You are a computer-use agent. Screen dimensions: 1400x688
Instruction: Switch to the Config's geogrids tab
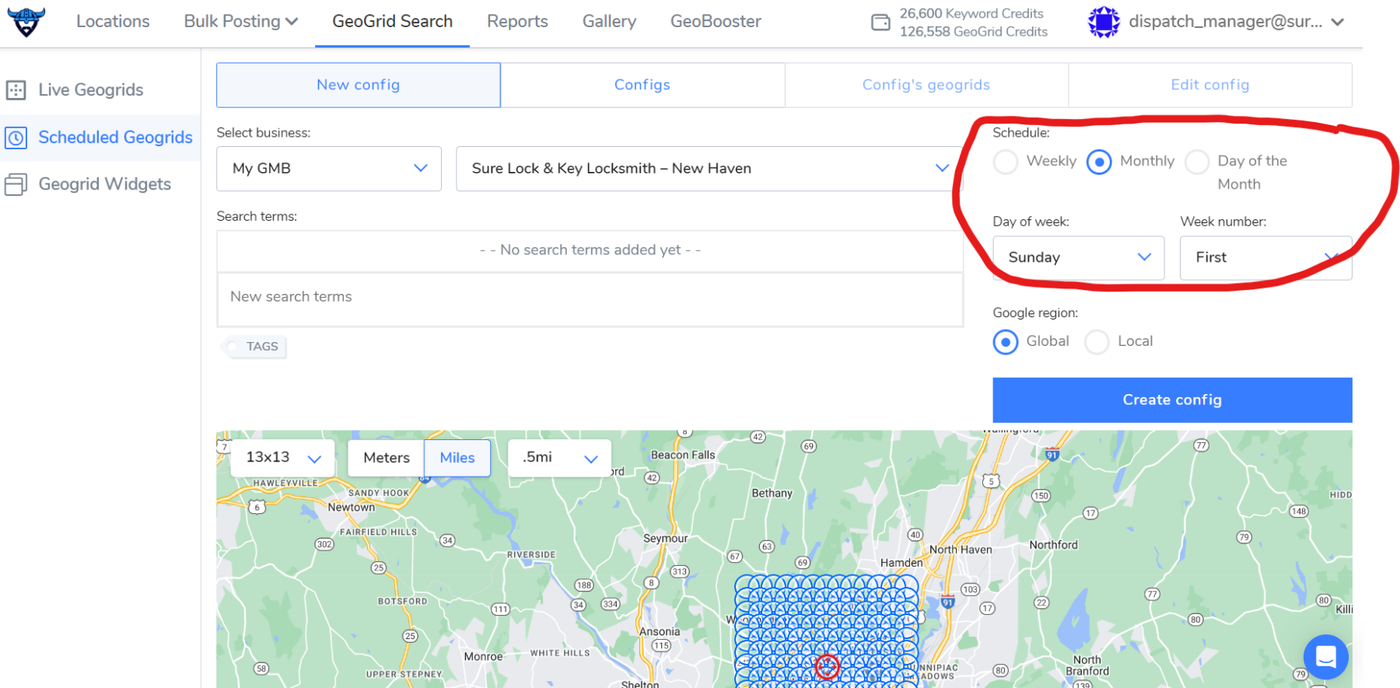(x=926, y=85)
